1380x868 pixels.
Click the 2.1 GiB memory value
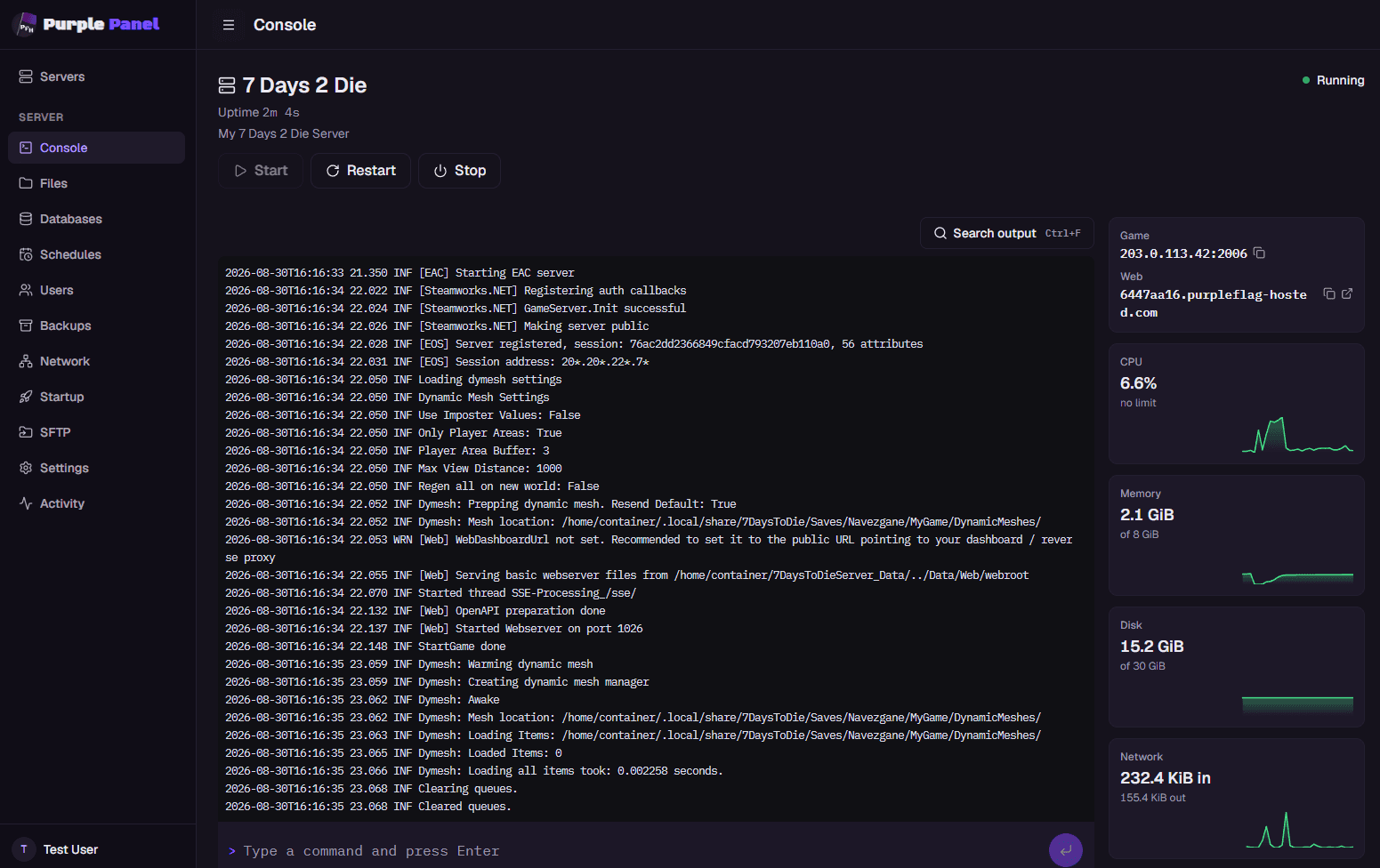coord(1147,515)
